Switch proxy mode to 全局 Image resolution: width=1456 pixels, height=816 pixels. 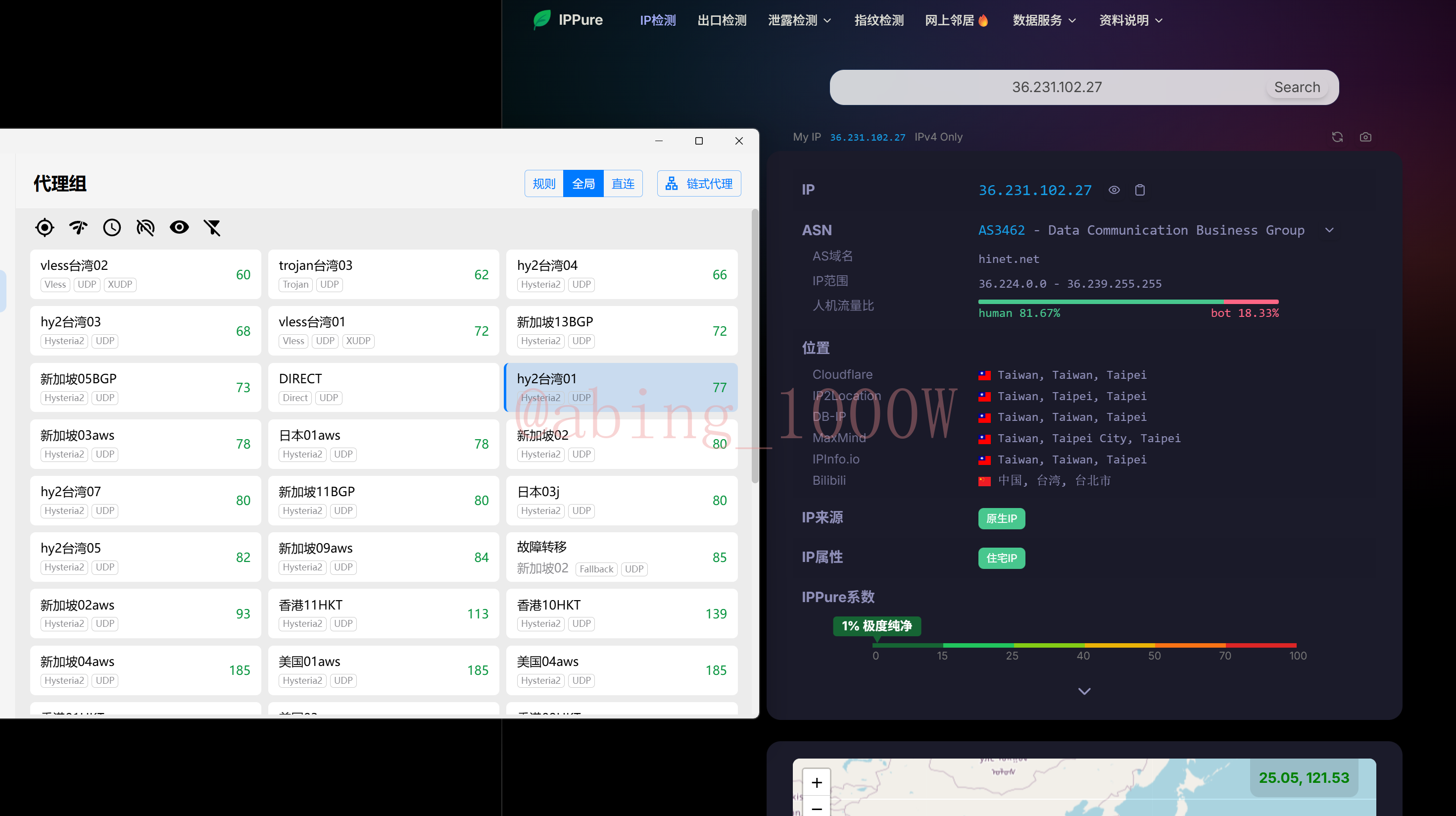tap(583, 183)
